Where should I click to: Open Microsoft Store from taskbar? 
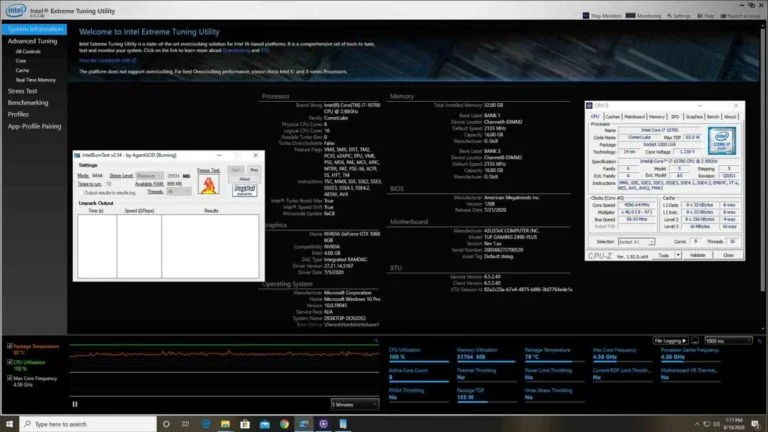[245, 424]
